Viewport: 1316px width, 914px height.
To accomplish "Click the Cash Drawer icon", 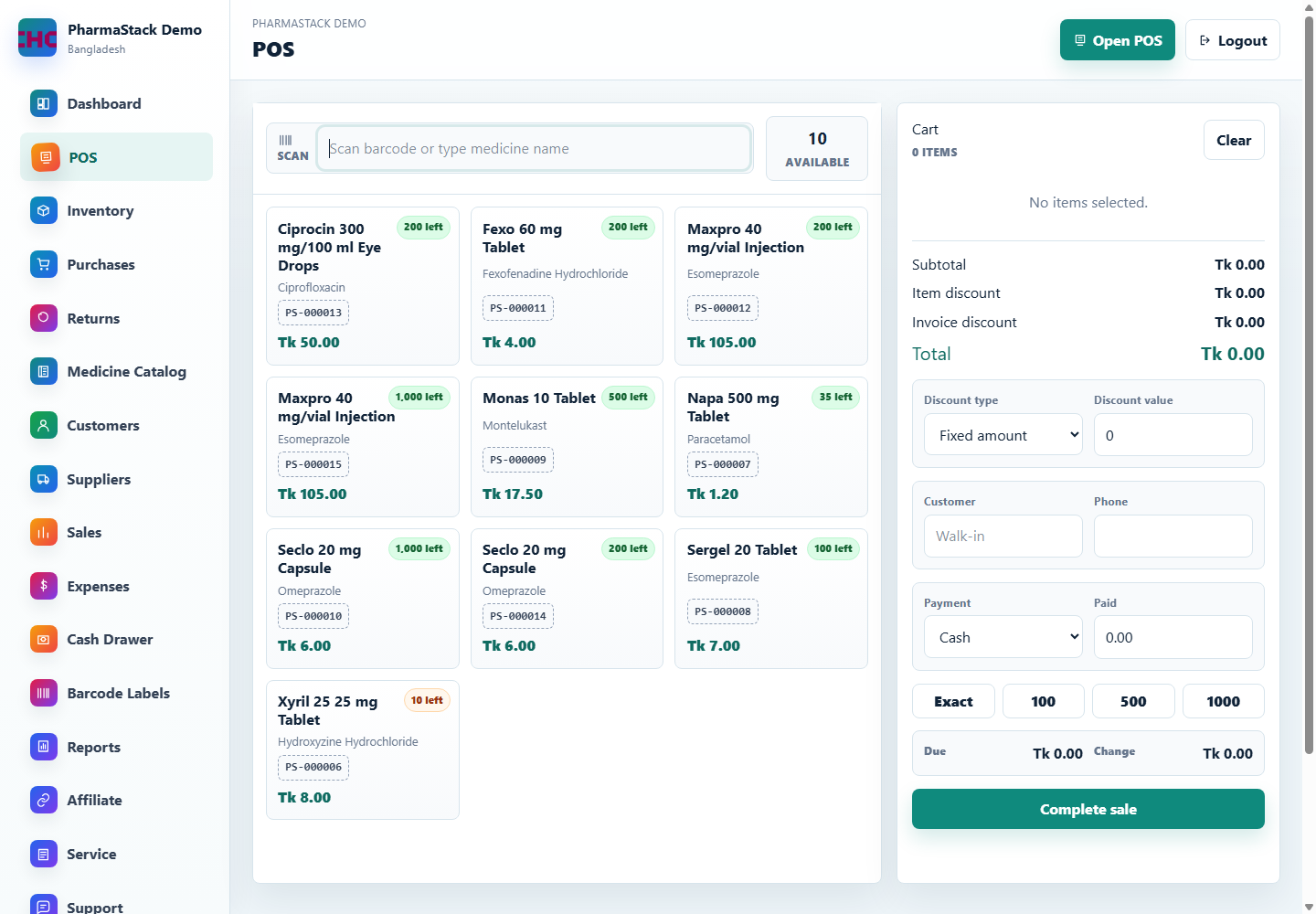I will (43, 639).
